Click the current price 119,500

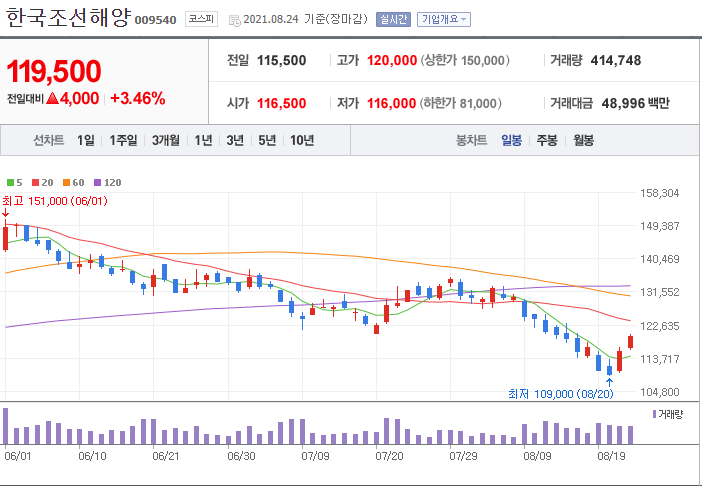(x=54, y=71)
